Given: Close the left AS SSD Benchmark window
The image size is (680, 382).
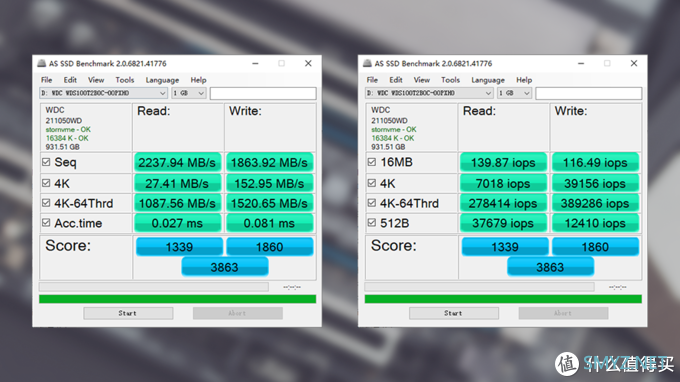Looking at the screenshot, I should [x=308, y=64].
